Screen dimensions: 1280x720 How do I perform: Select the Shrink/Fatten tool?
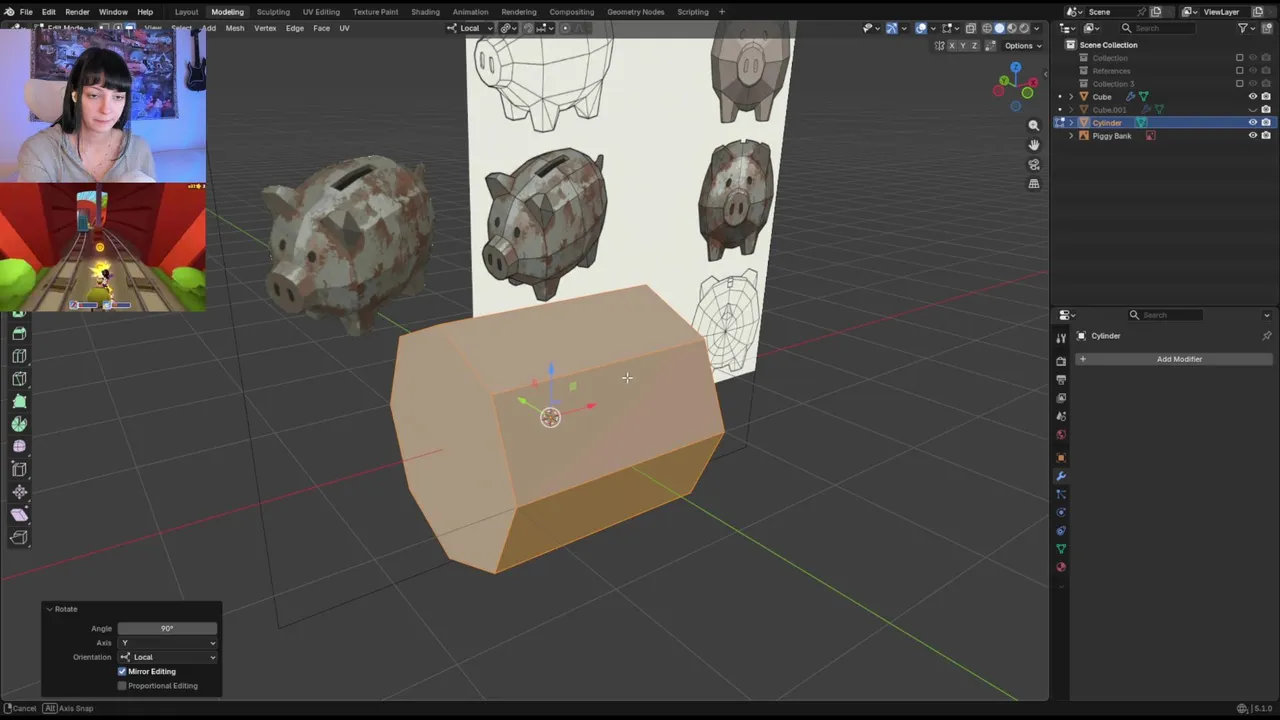click(x=19, y=492)
